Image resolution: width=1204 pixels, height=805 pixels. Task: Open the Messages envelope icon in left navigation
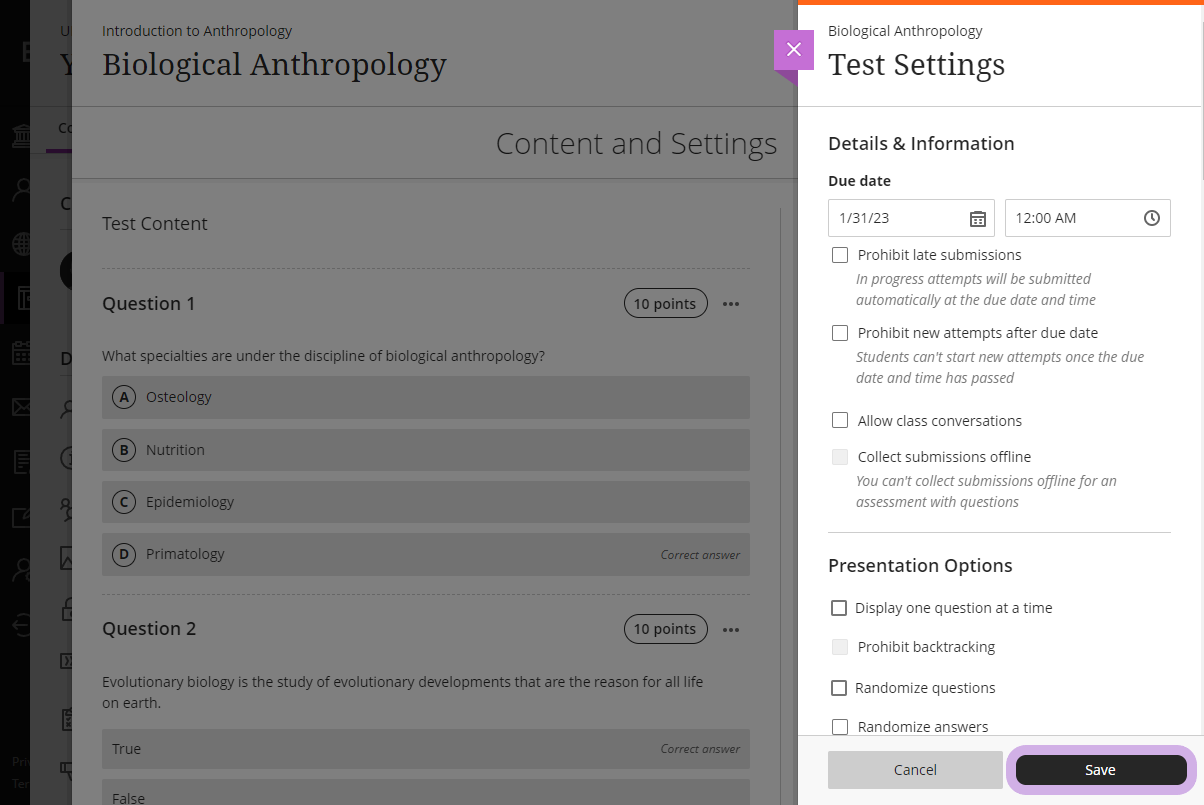[x=21, y=407]
